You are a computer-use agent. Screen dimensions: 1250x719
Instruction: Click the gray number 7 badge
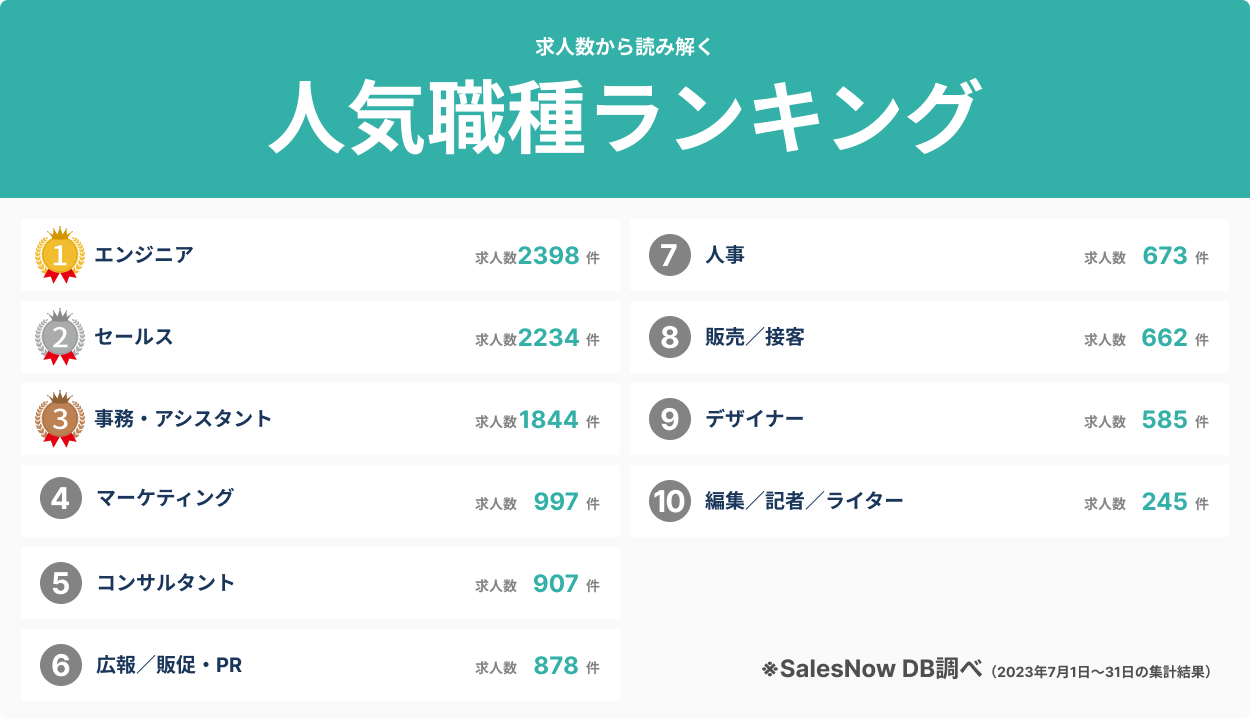(x=670, y=255)
